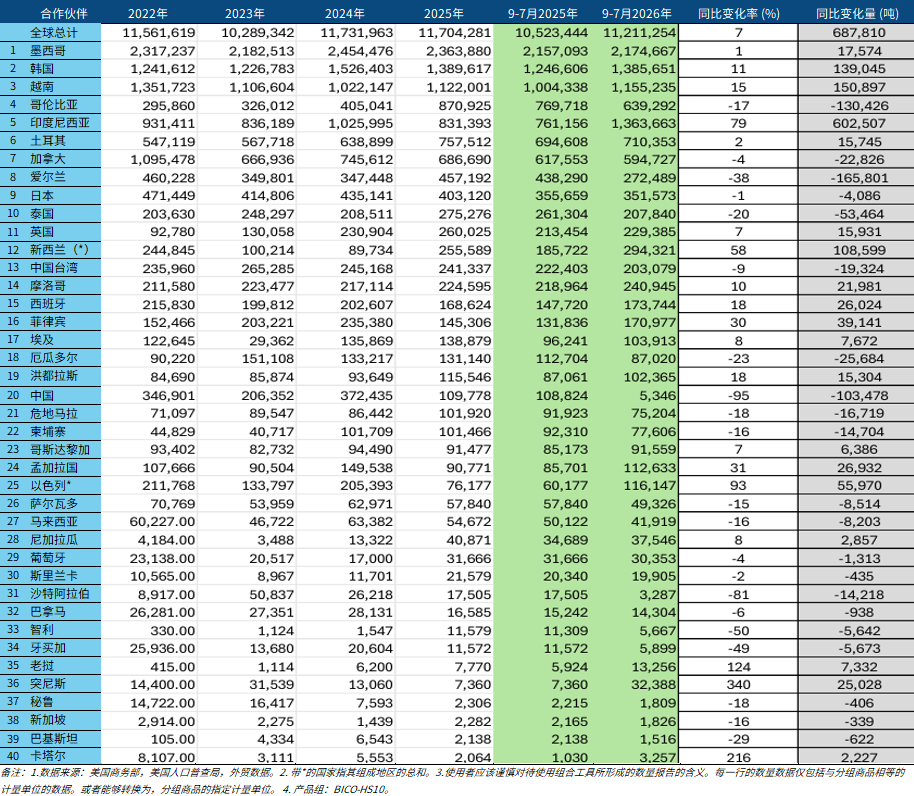Select the 泰国 row label
Screen dimensions: 914x796
42,213
